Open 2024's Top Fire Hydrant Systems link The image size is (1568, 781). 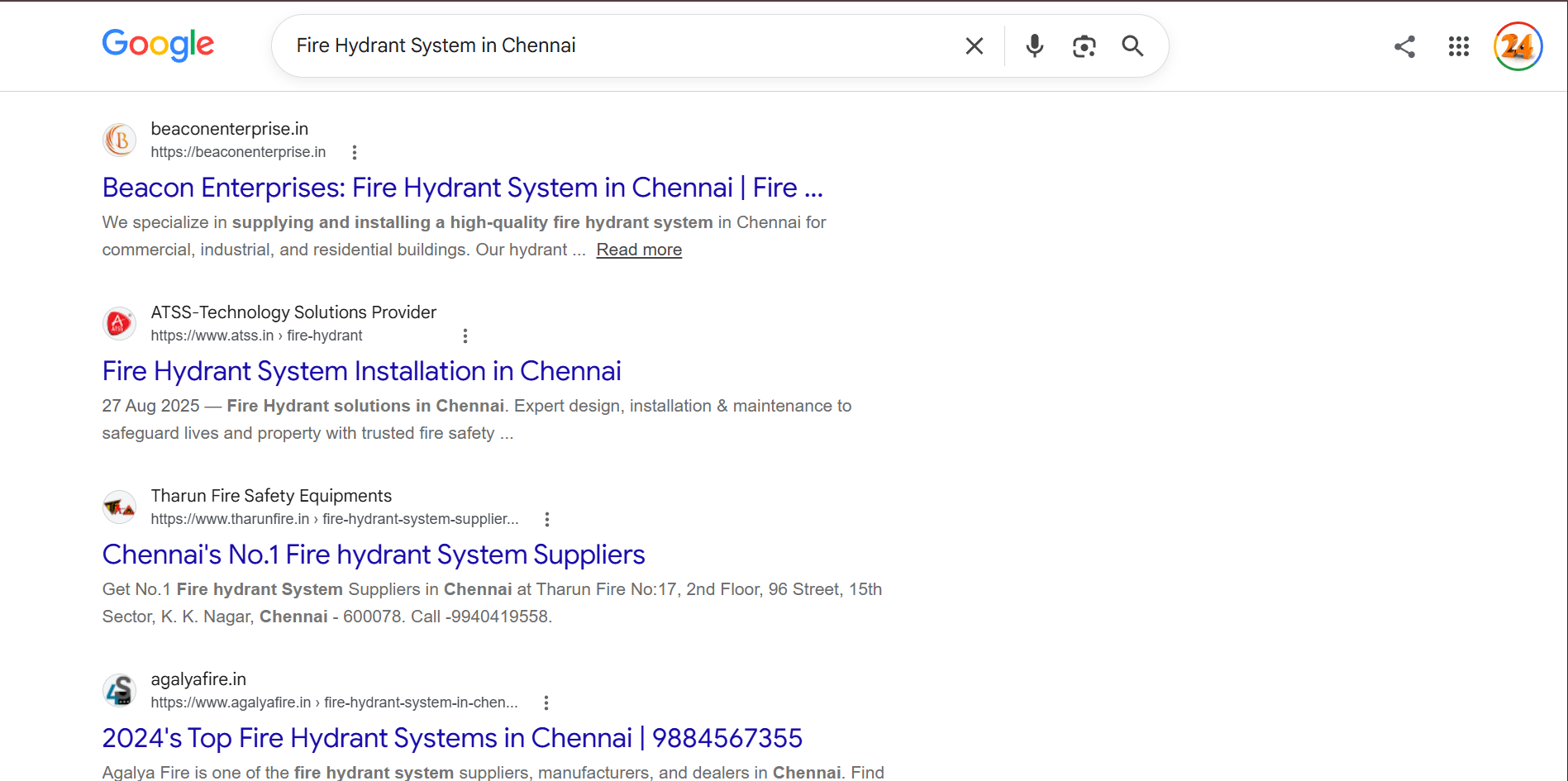coord(453,738)
